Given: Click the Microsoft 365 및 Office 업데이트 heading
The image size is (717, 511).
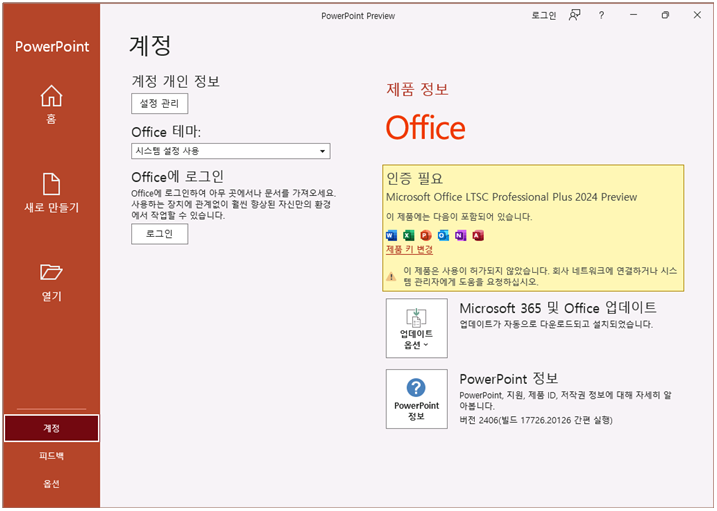Looking at the screenshot, I should point(558,308).
